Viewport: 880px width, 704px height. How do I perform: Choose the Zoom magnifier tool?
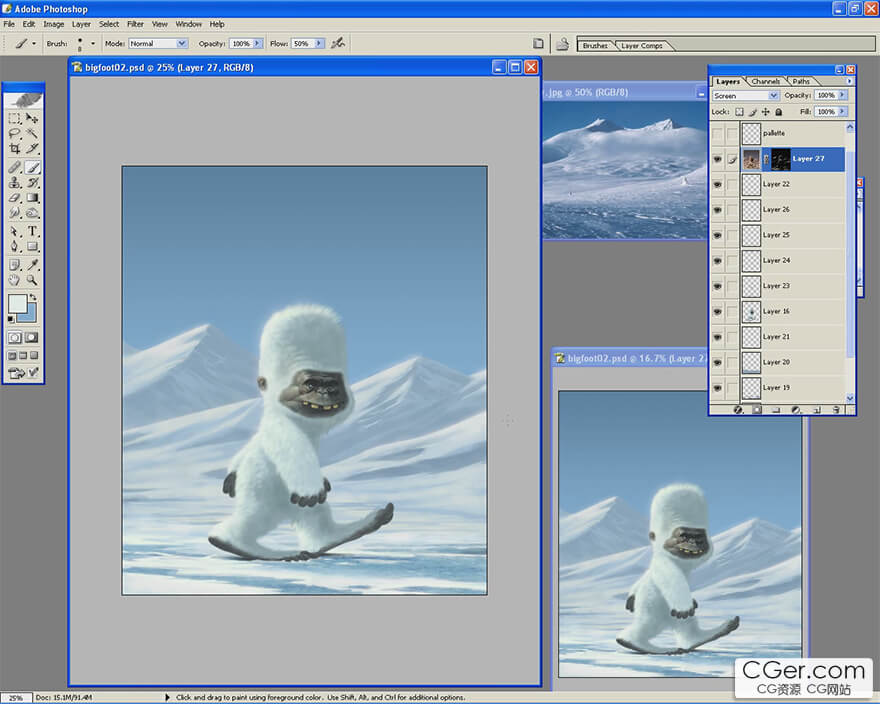(33, 281)
